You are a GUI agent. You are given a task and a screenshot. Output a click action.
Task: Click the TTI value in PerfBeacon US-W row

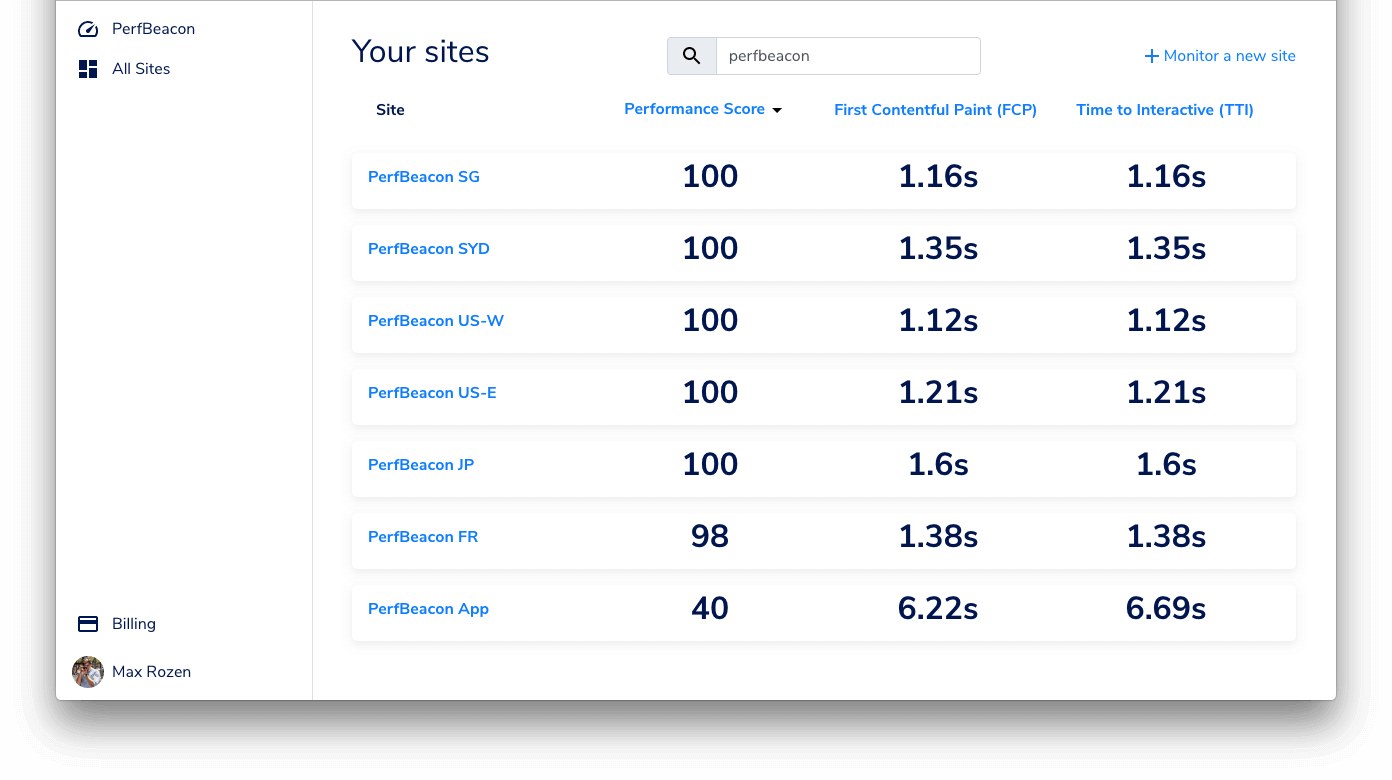point(1166,320)
